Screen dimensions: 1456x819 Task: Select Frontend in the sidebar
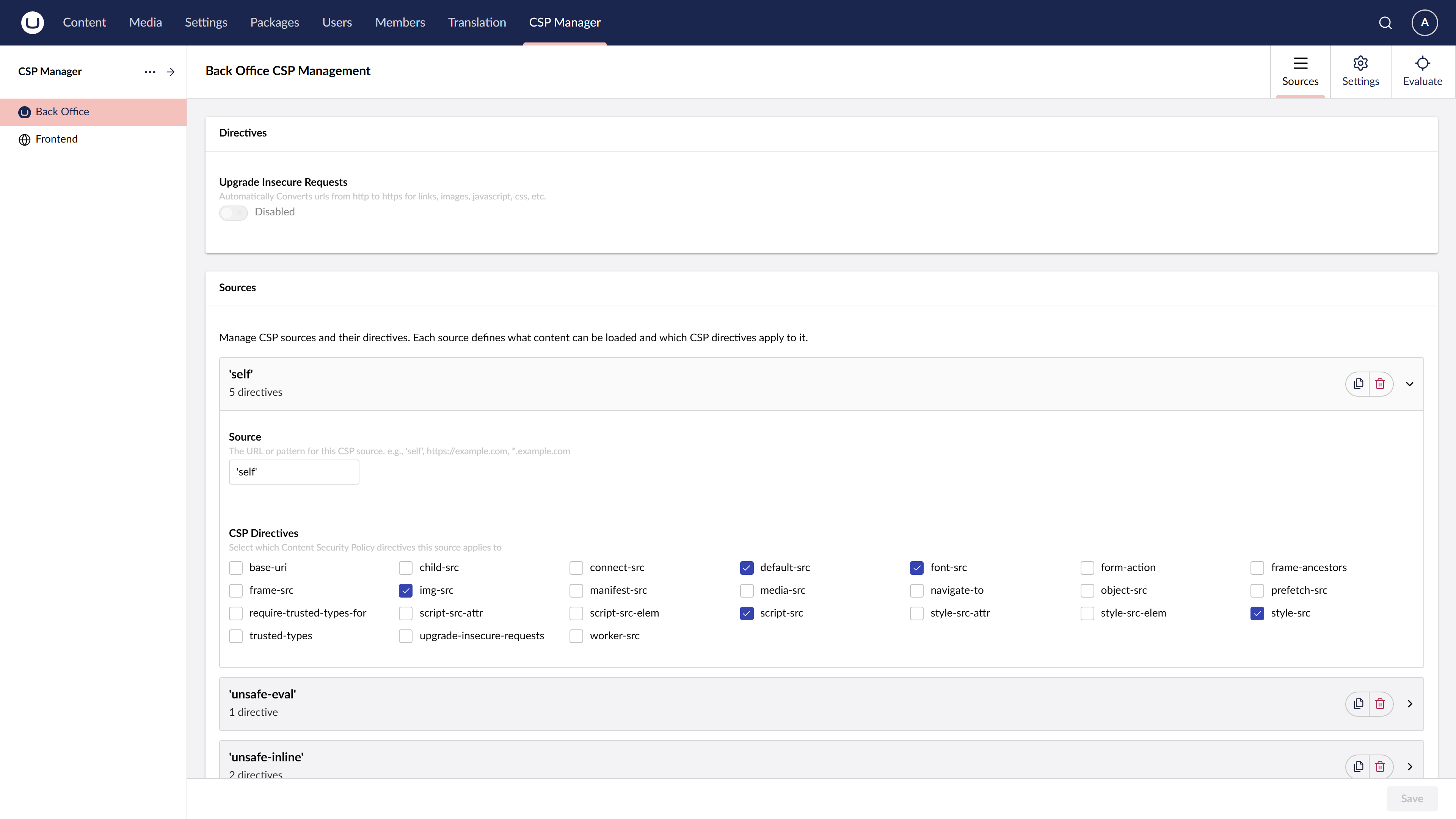coord(56,139)
